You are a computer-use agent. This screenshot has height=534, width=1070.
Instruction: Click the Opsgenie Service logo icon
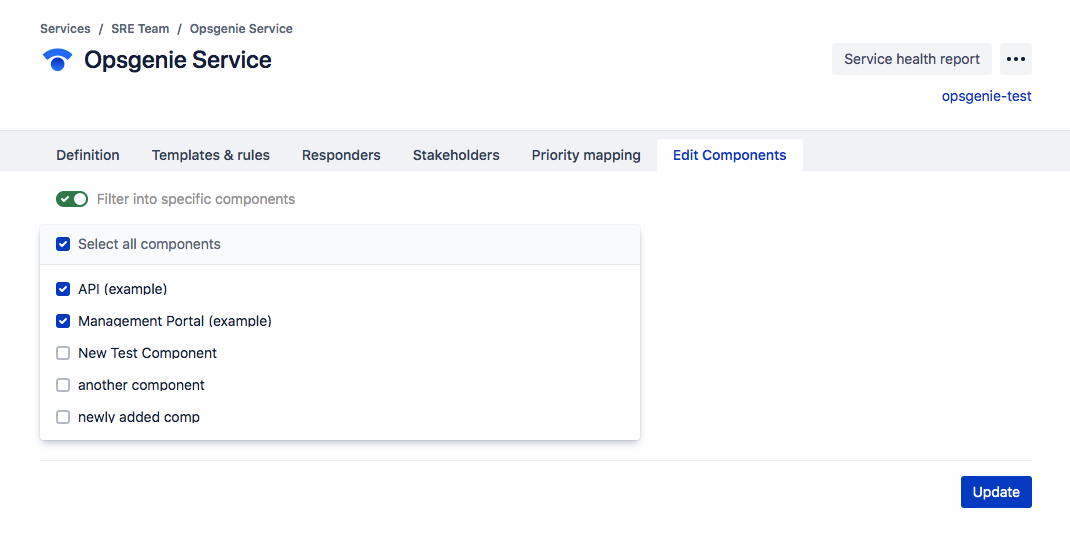point(57,60)
